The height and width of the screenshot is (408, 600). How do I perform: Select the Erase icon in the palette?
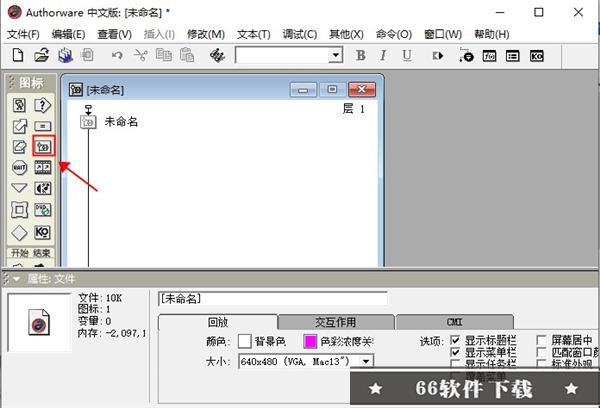click(x=19, y=146)
